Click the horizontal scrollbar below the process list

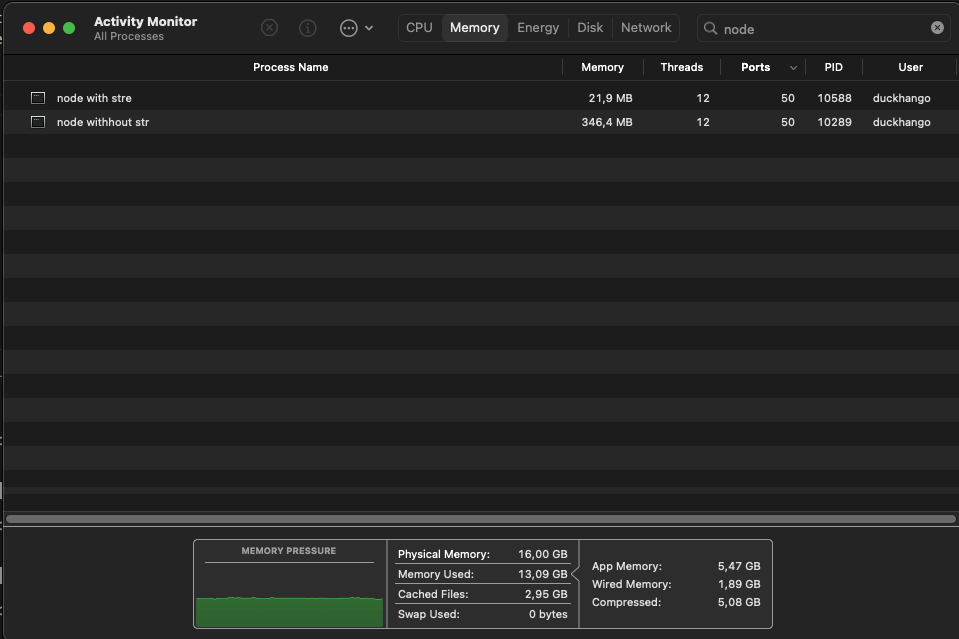pos(481,519)
